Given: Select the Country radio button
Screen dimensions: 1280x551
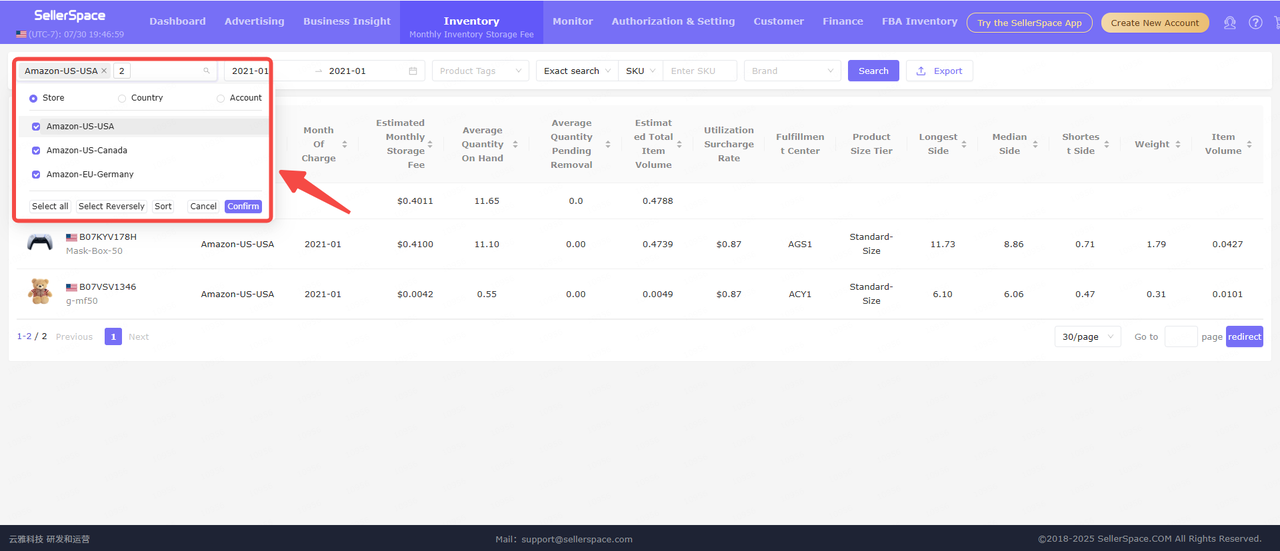Looking at the screenshot, I should [122, 98].
